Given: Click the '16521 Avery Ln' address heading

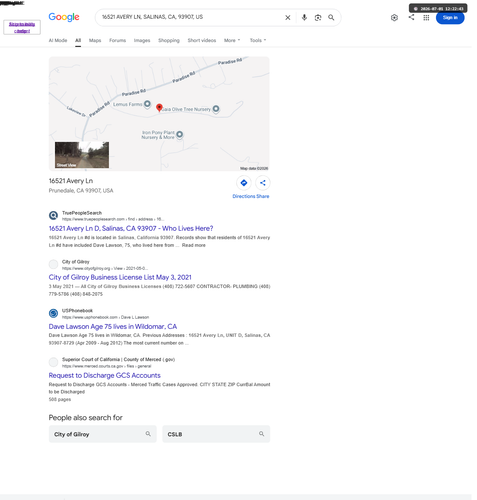Looking at the screenshot, I should click(x=71, y=181).
